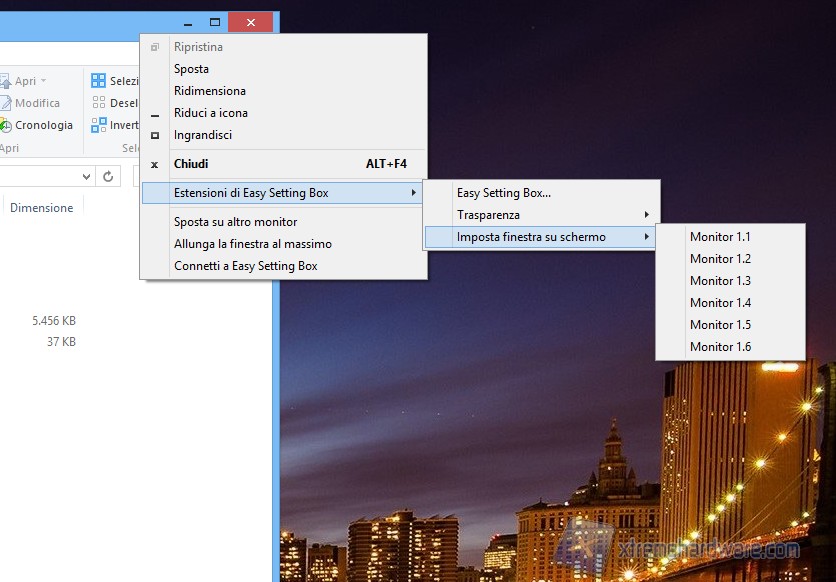The width and height of the screenshot is (836, 582).
Task: Refresh the folder with the address bar reload icon
Action: pos(108,177)
